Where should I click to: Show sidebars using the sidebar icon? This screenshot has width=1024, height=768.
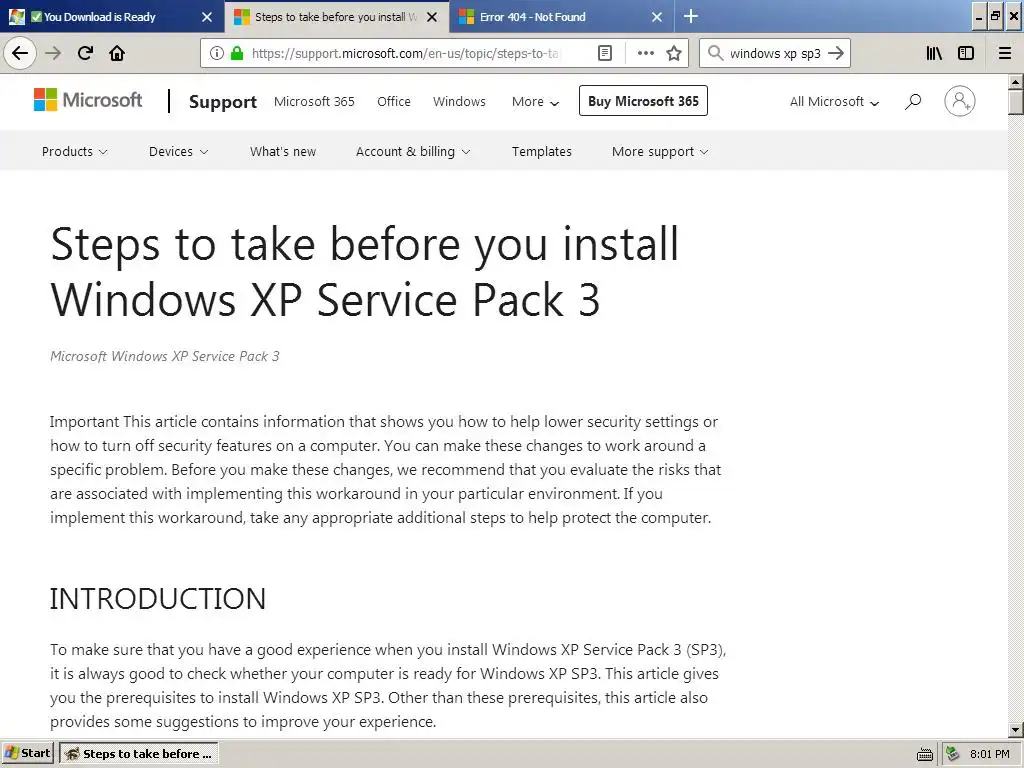pos(966,54)
